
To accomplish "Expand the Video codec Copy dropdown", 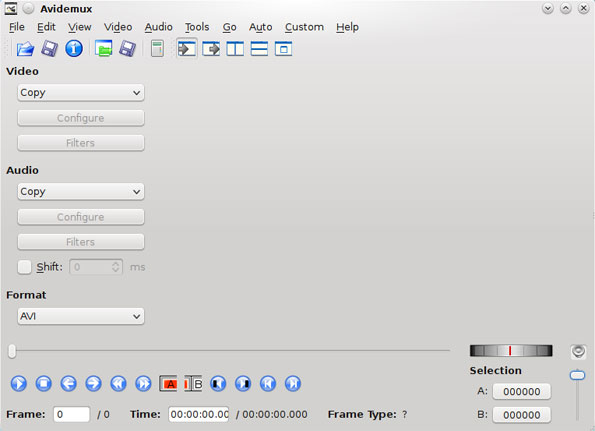I will [81, 93].
